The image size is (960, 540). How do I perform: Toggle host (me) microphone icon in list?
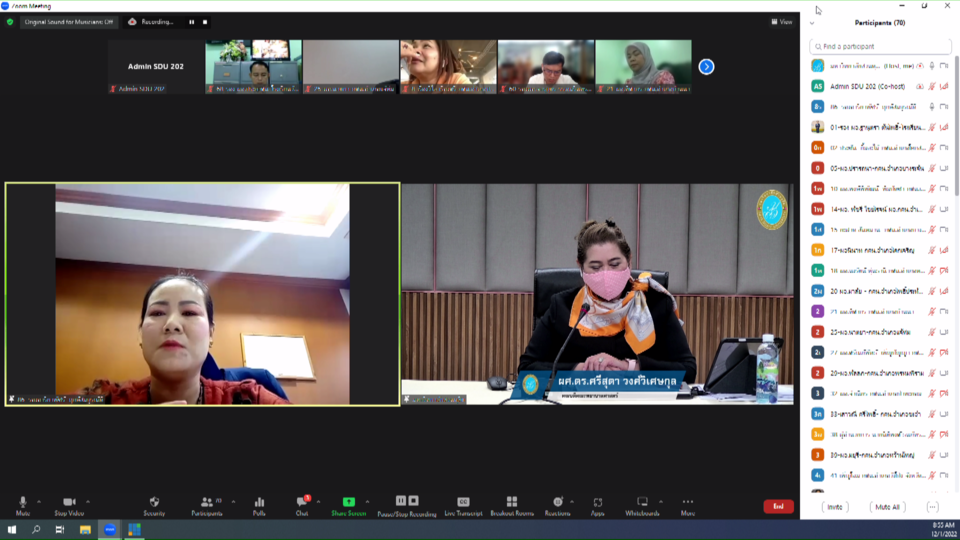(x=932, y=66)
